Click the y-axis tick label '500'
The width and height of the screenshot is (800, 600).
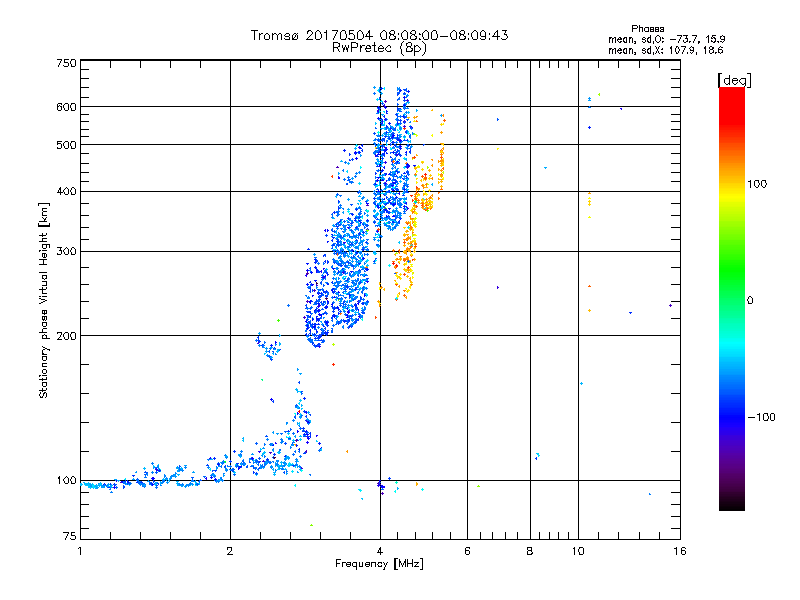click(x=66, y=145)
